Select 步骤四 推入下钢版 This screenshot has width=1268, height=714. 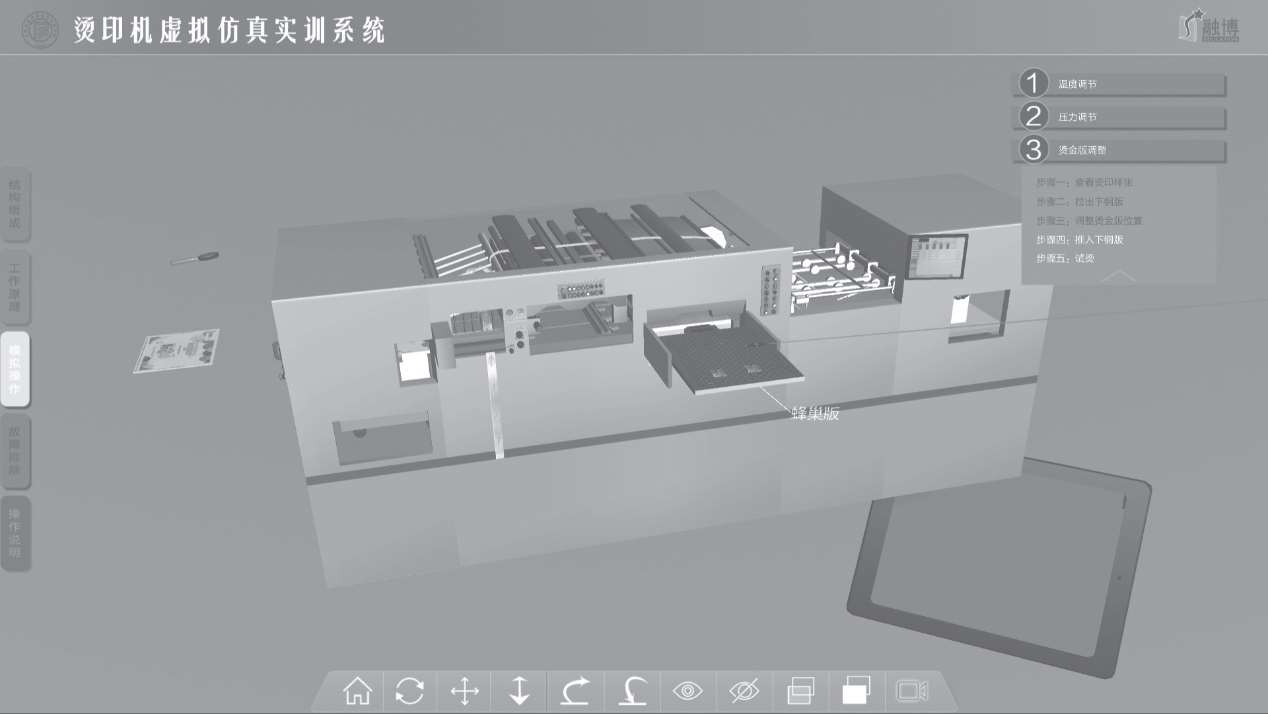click(1079, 240)
